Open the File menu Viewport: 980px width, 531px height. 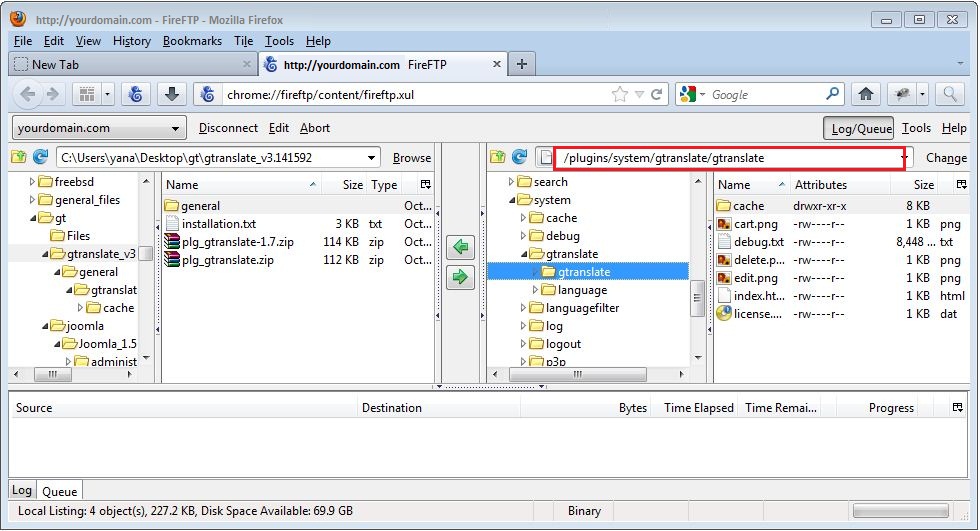click(x=22, y=41)
